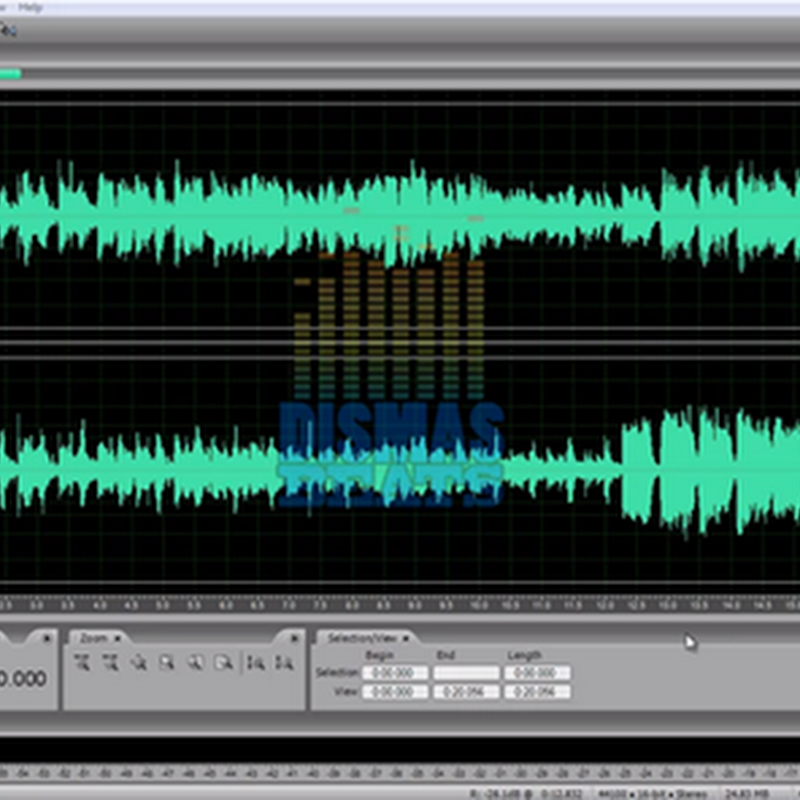
Task: Select the Zoom panel tab
Action: click(x=94, y=637)
